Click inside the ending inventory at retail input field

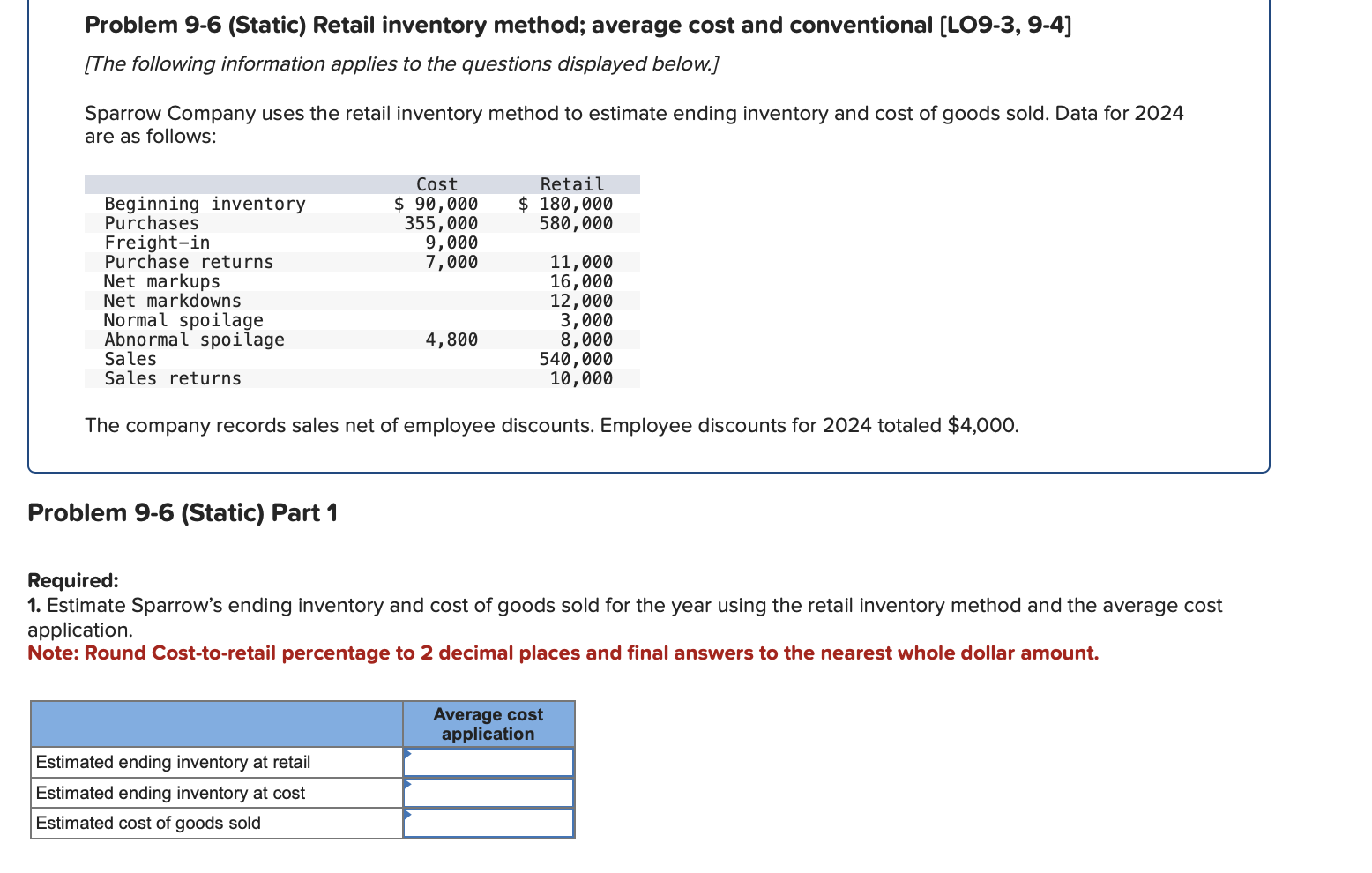click(x=489, y=761)
